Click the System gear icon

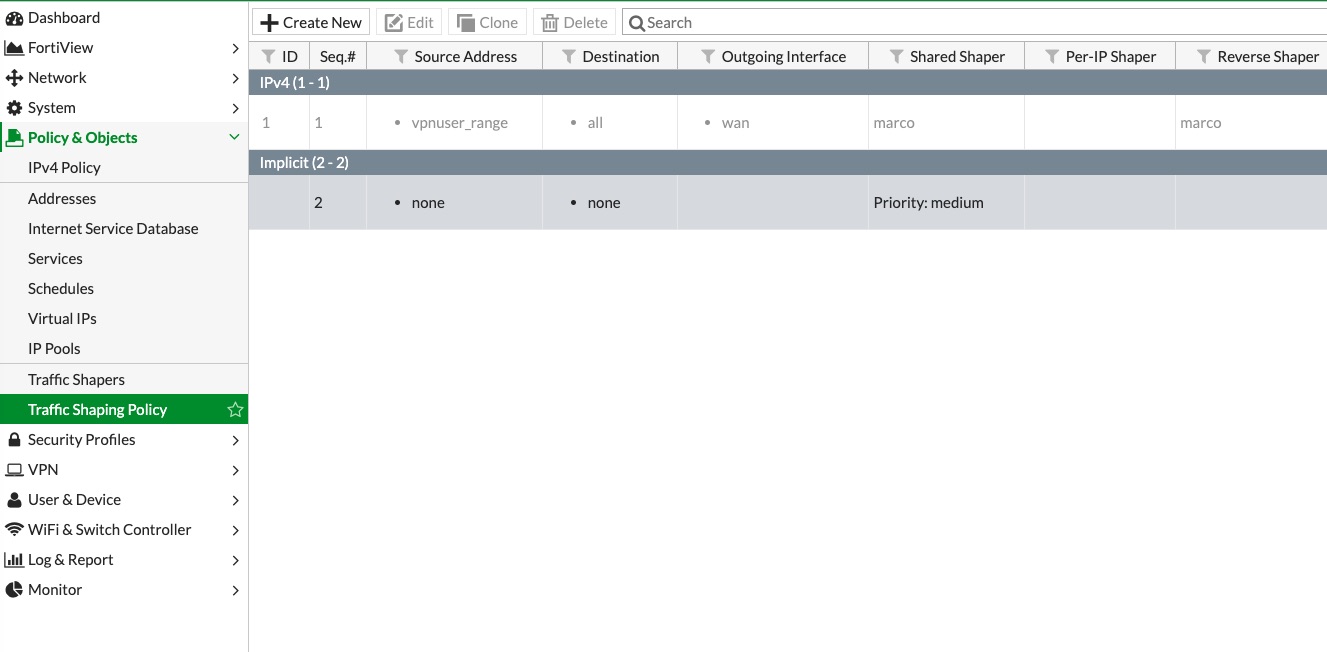(x=14, y=108)
